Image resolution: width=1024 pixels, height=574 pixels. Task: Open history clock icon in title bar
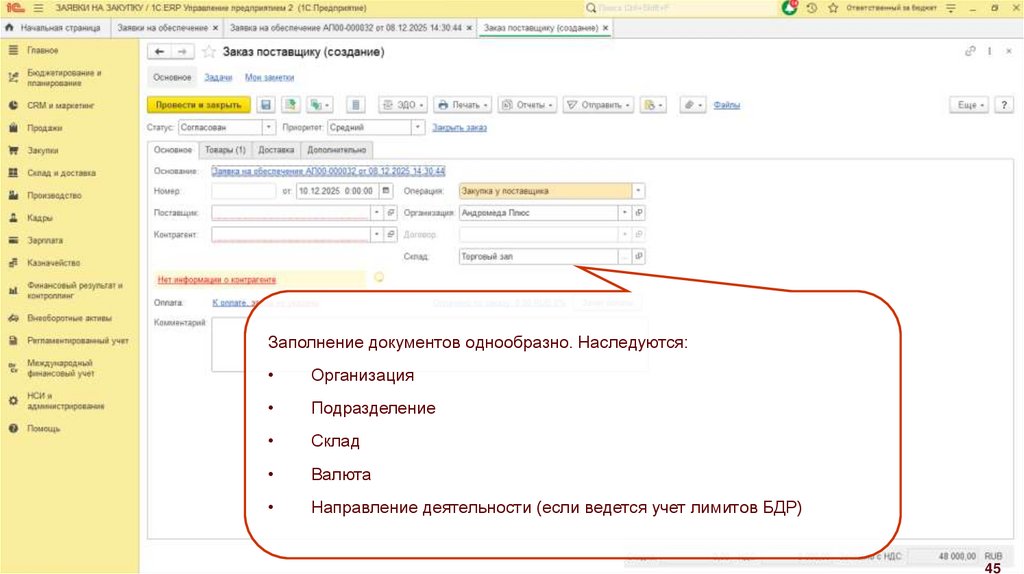(x=812, y=7)
